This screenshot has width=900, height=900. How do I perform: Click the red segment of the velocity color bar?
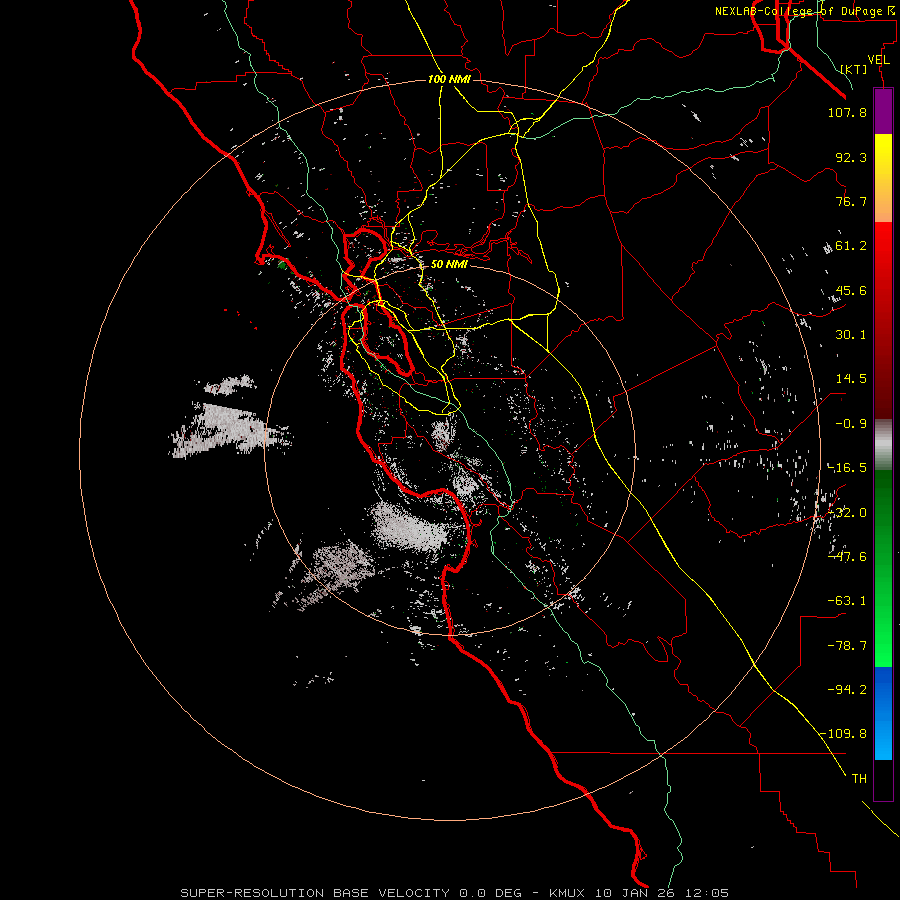[x=883, y=320]
